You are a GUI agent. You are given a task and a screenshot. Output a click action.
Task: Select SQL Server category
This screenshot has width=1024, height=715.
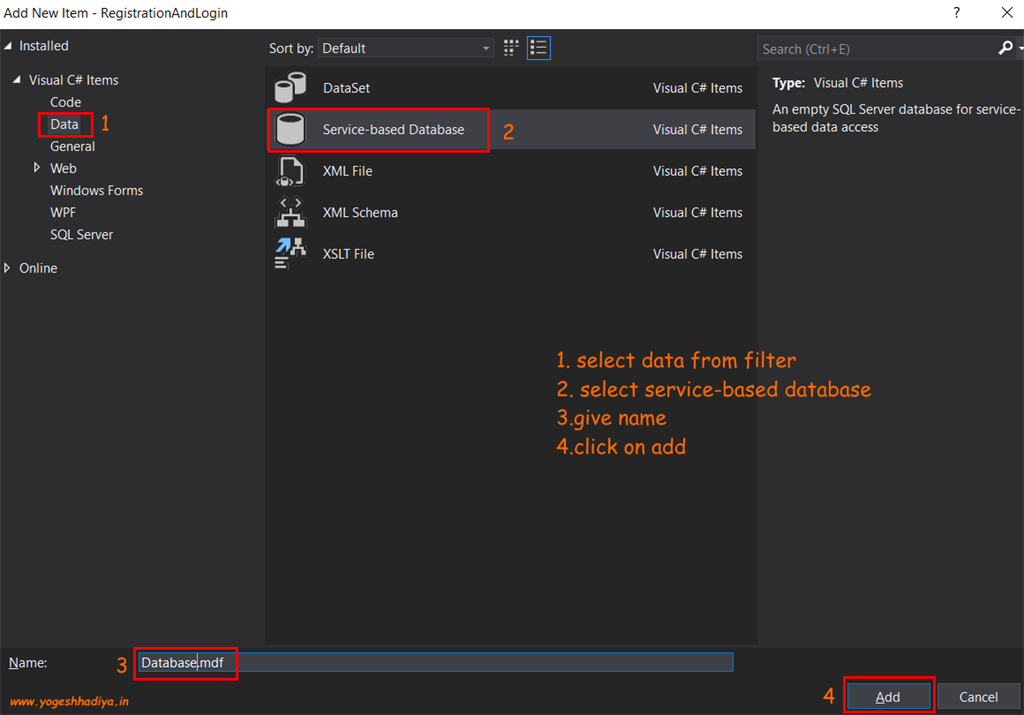(x=81, y=234)
